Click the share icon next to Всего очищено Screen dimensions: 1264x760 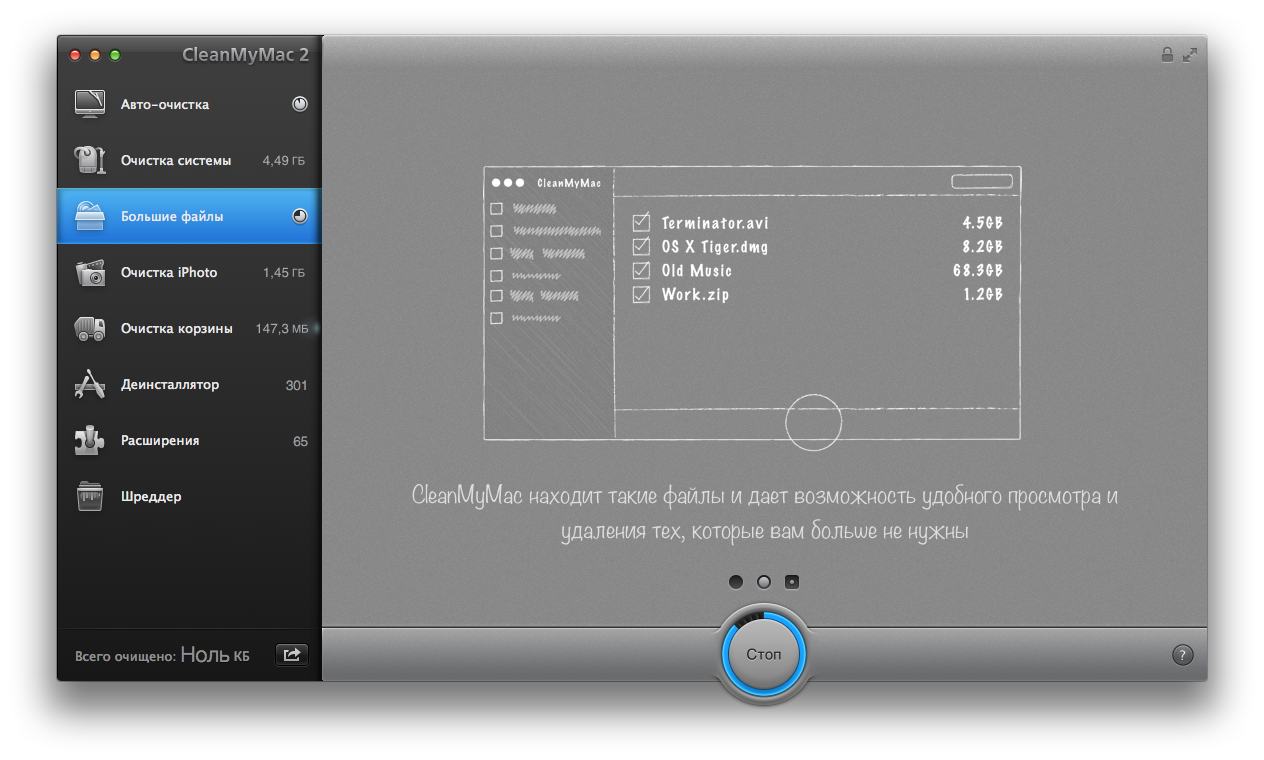tap(292, 655)
